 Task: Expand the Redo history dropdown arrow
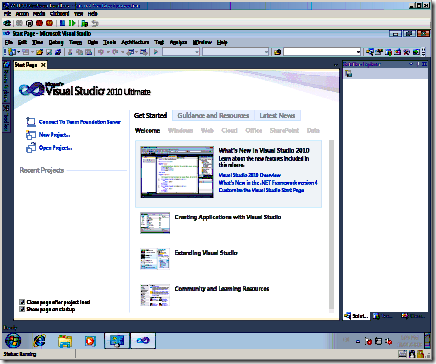click(x=122, y=52)
